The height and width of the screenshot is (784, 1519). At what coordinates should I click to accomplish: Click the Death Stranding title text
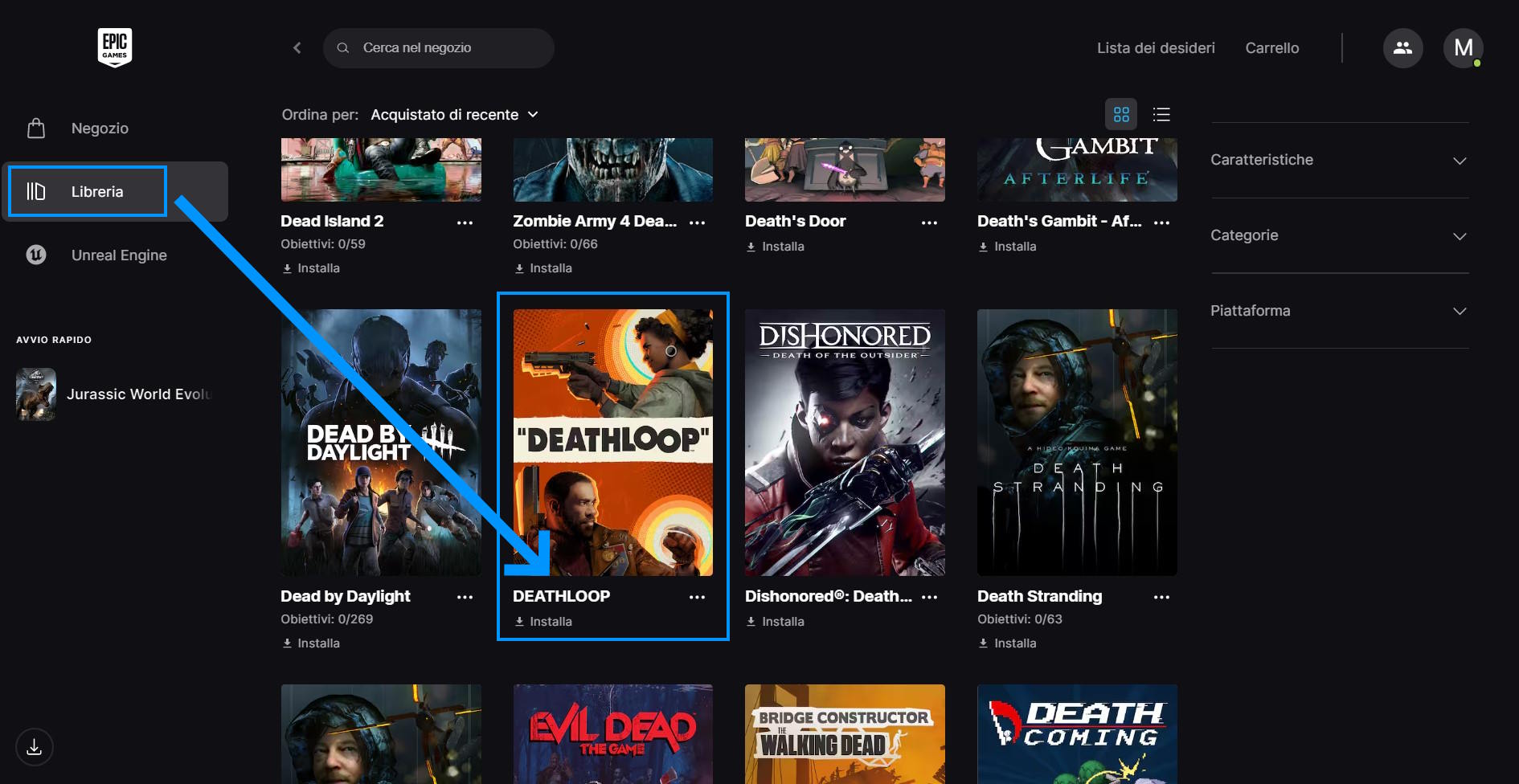(1039, 596)
